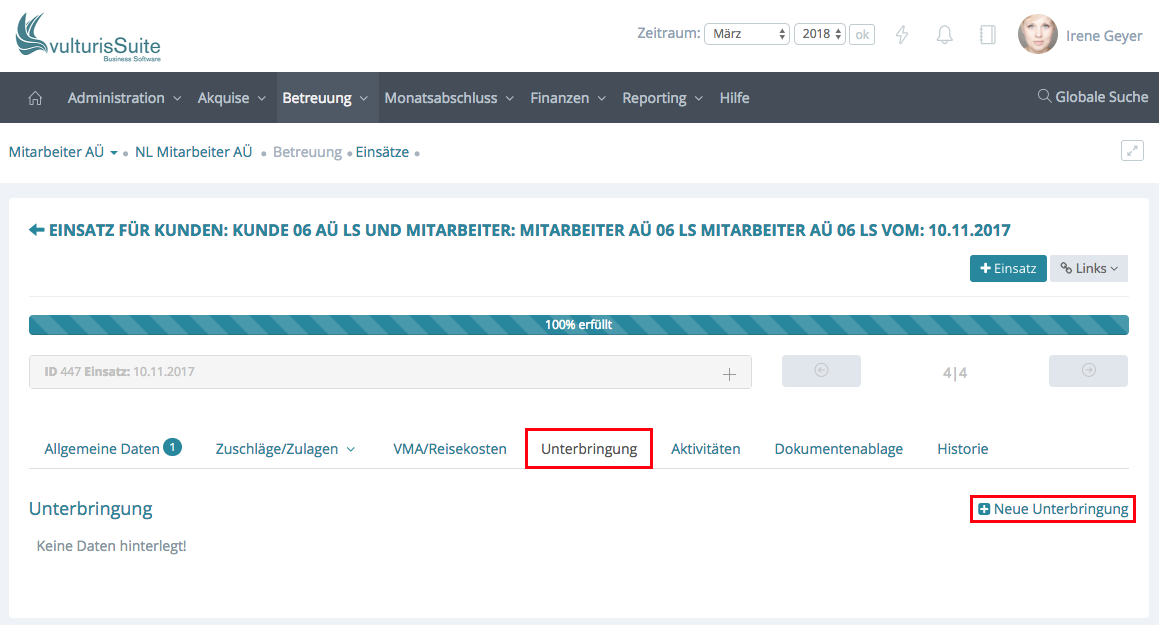Switch to the Dokumentenablage tab
This screenshot has width=1159, height=625.
[838, 449]
